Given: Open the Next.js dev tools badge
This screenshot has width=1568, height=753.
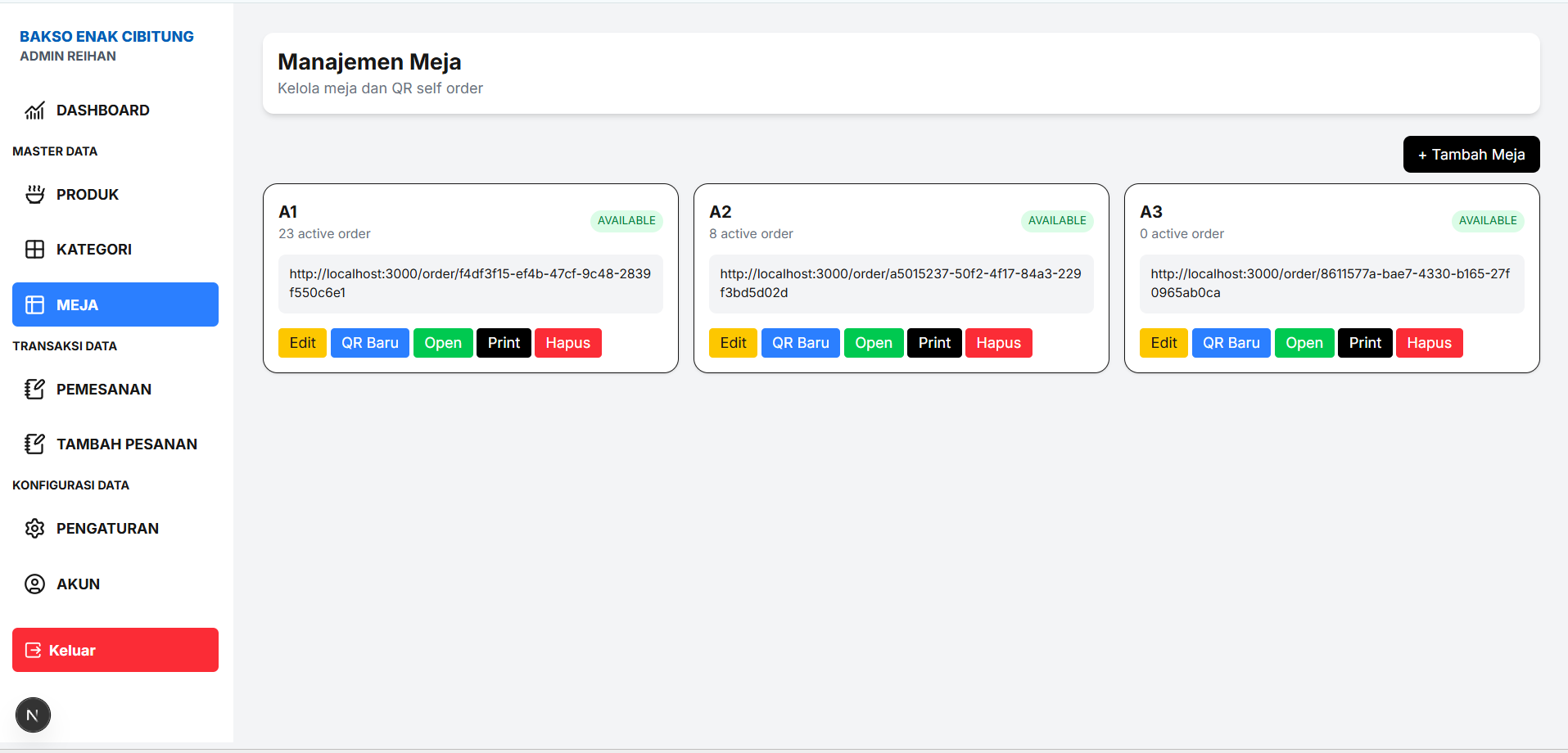Looking at the screenshot, I should tap(33, 715).
